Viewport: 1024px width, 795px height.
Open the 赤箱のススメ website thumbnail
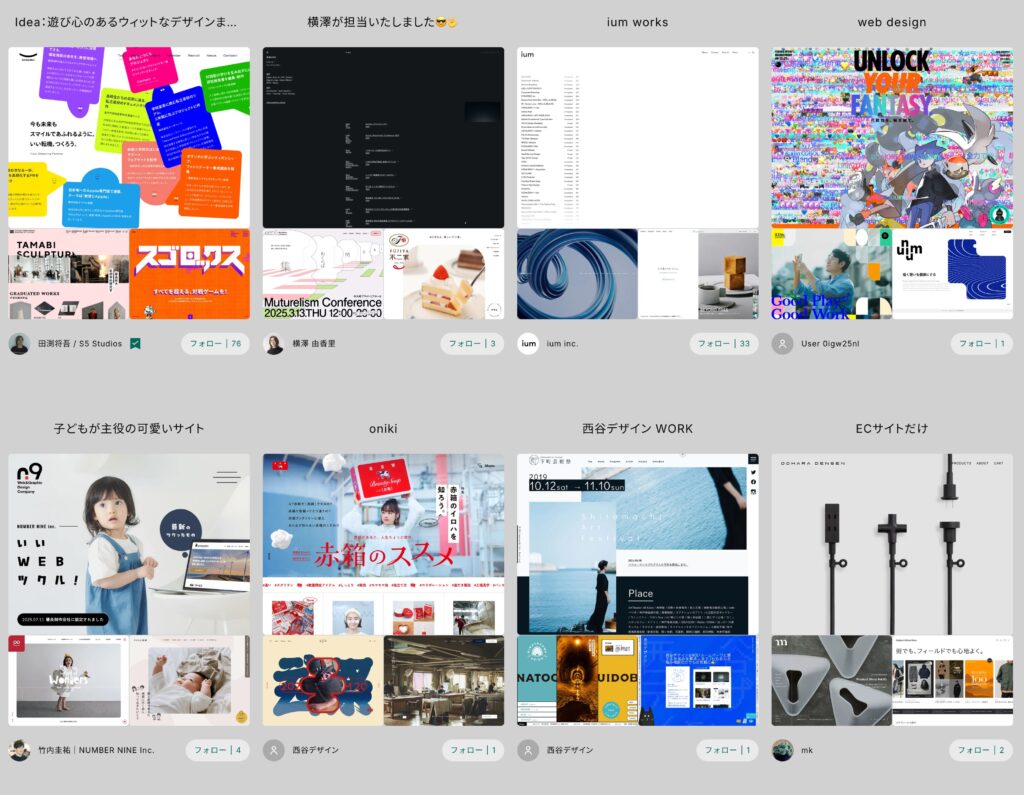[x=383, y=543]
